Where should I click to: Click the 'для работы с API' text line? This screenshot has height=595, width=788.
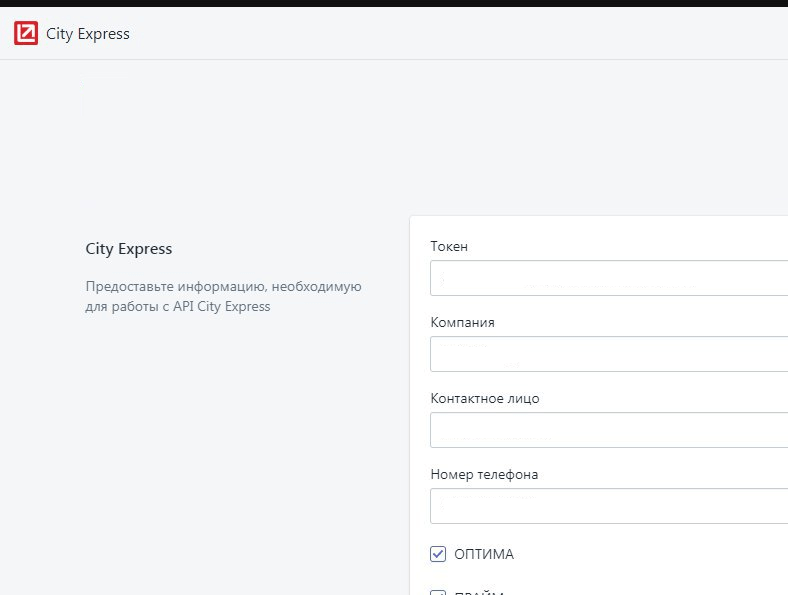pos(178,307)
